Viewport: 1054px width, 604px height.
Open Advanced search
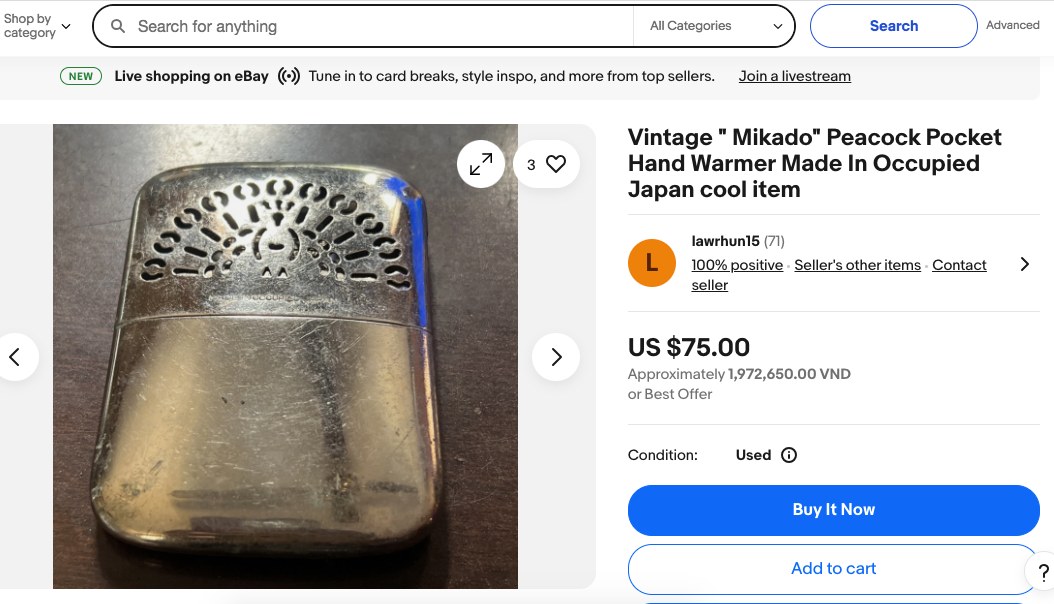[1013, 25]
